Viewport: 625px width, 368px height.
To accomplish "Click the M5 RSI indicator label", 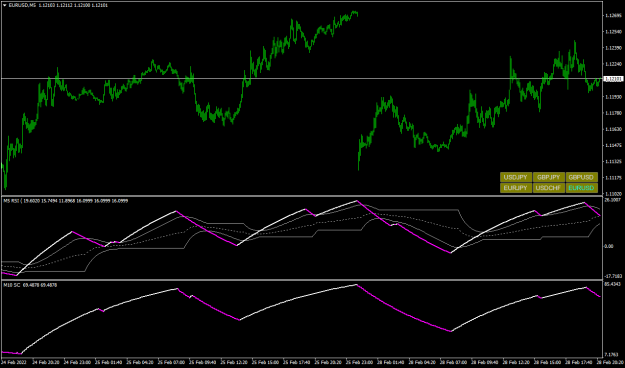I will 11,201.
